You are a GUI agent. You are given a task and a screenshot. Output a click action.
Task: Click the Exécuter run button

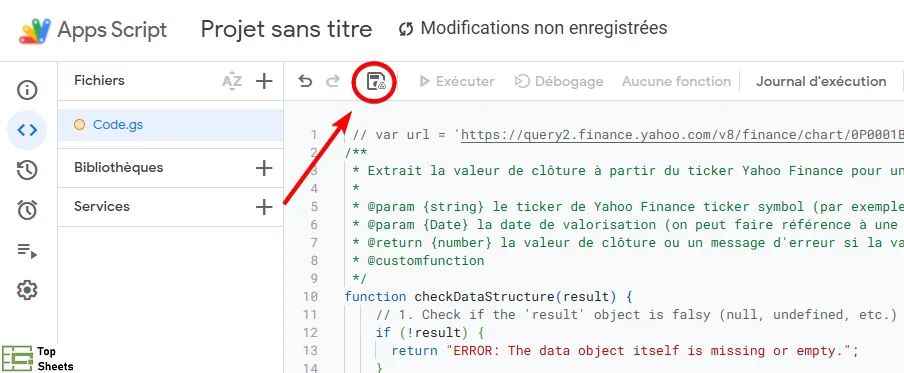point(457,81)
